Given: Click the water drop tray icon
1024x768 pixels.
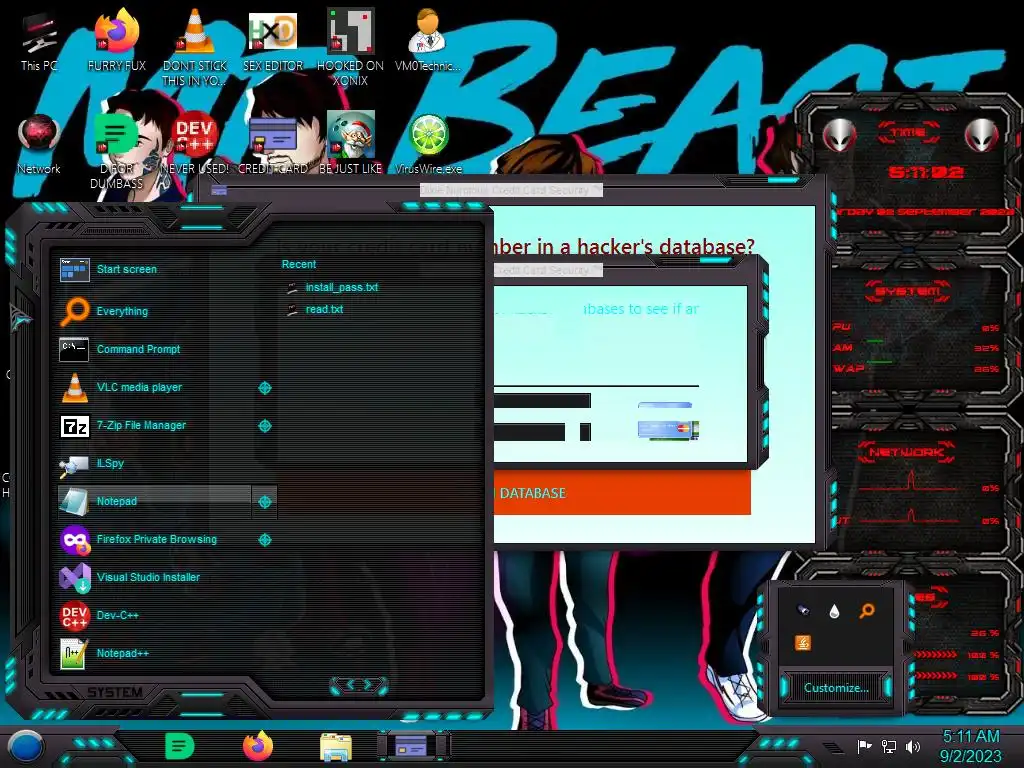Looking at the screenshot, I should coord(834,611).
